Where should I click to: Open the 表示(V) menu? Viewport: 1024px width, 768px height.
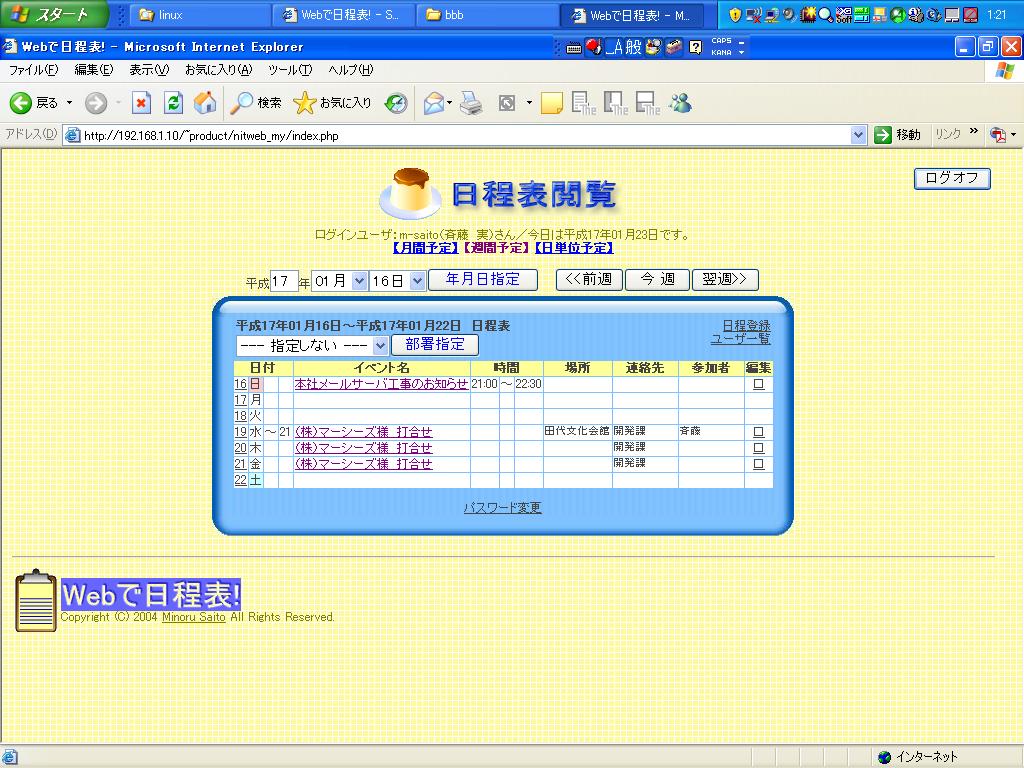point(148,70)
